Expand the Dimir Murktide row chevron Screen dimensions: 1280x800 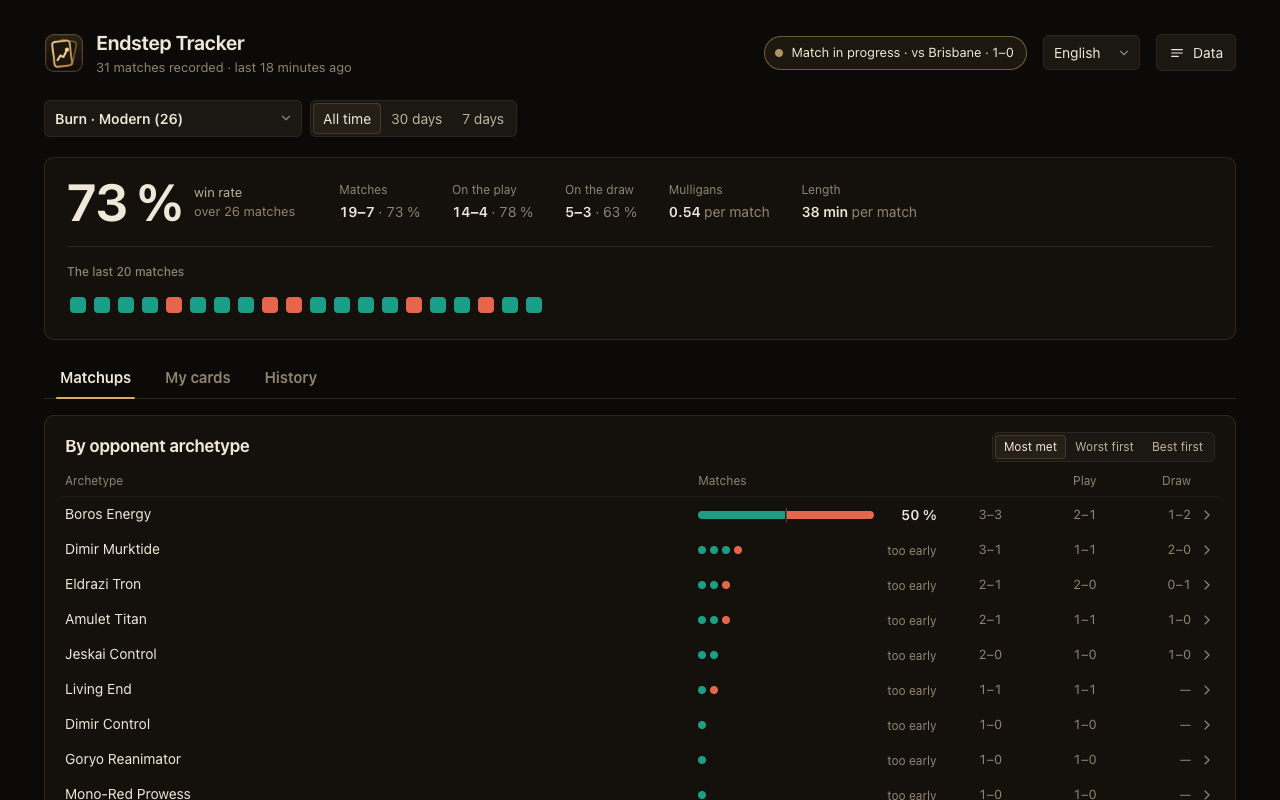click(1207, 550)
